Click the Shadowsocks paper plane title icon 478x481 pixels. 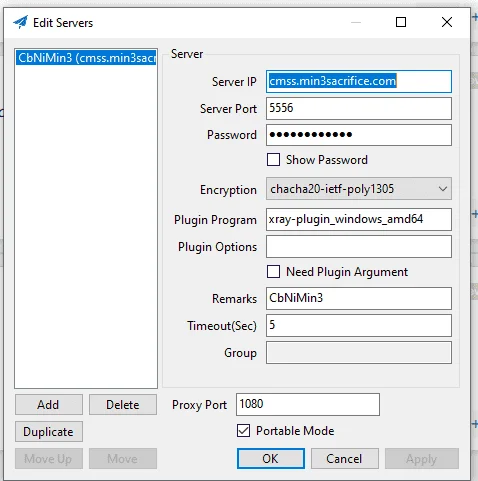20,22
